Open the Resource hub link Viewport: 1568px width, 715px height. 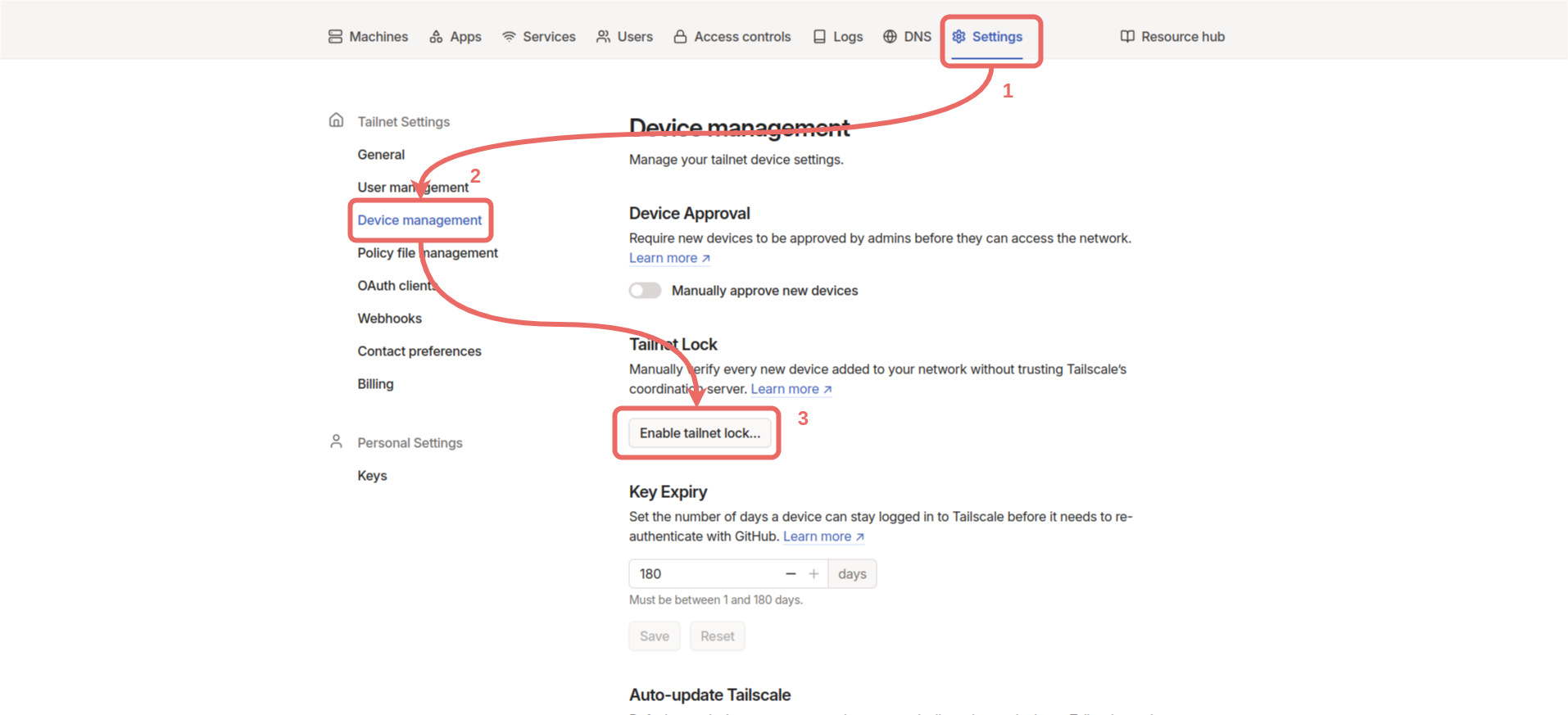[1172, 37]
